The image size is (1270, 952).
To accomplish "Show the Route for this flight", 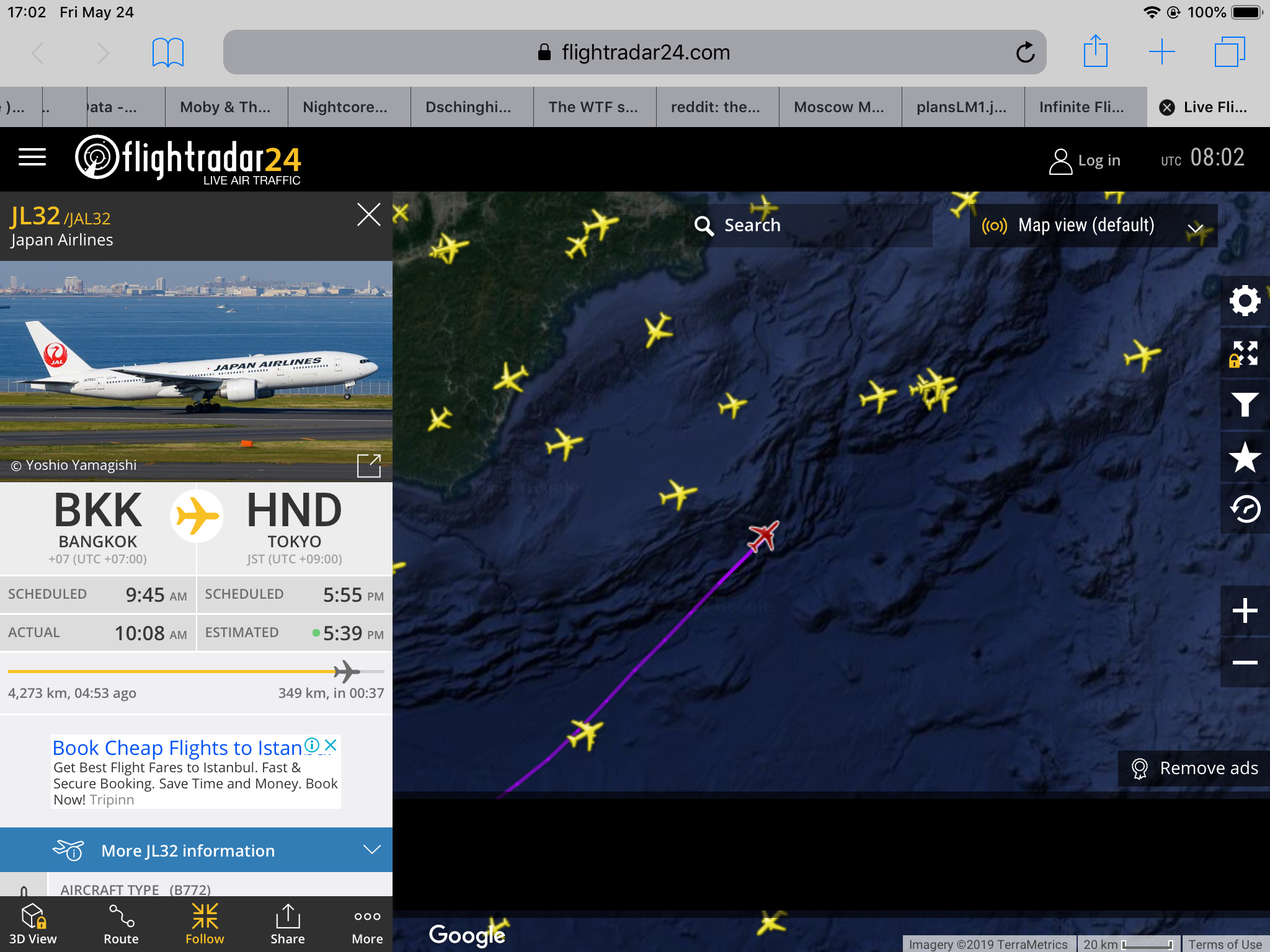I will 121,924.
